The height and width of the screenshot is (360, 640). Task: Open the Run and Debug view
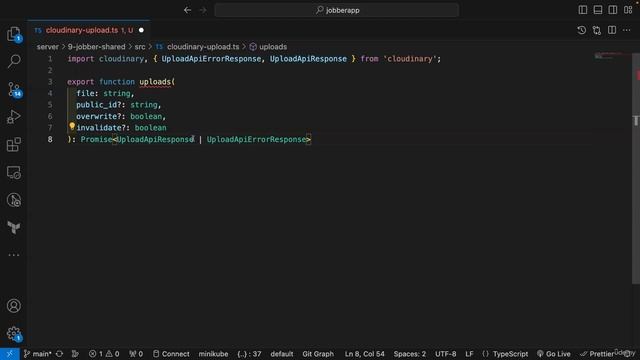coord(14,117)
